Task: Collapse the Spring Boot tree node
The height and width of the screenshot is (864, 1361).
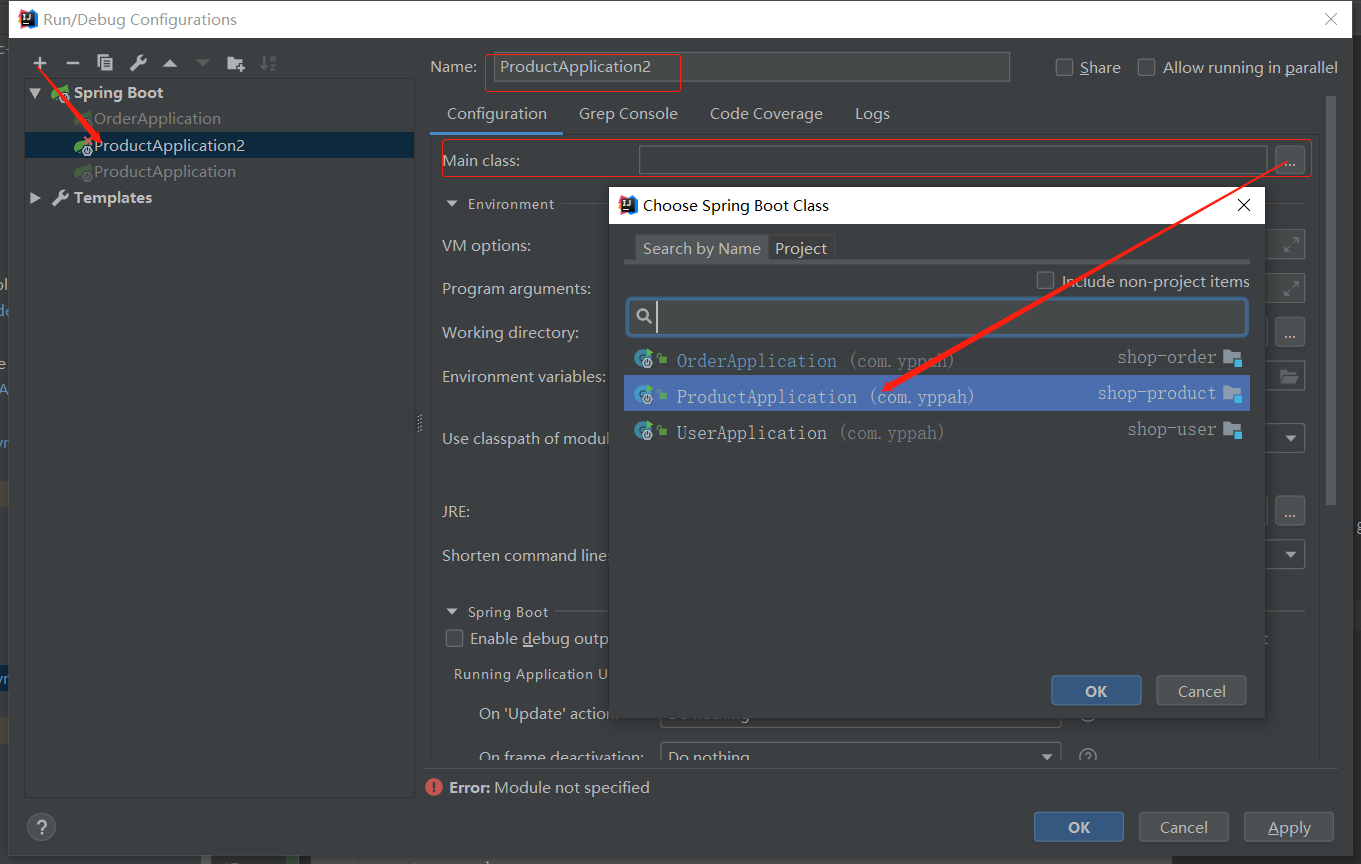Action: pyautogui.click(x=36, y=93)
